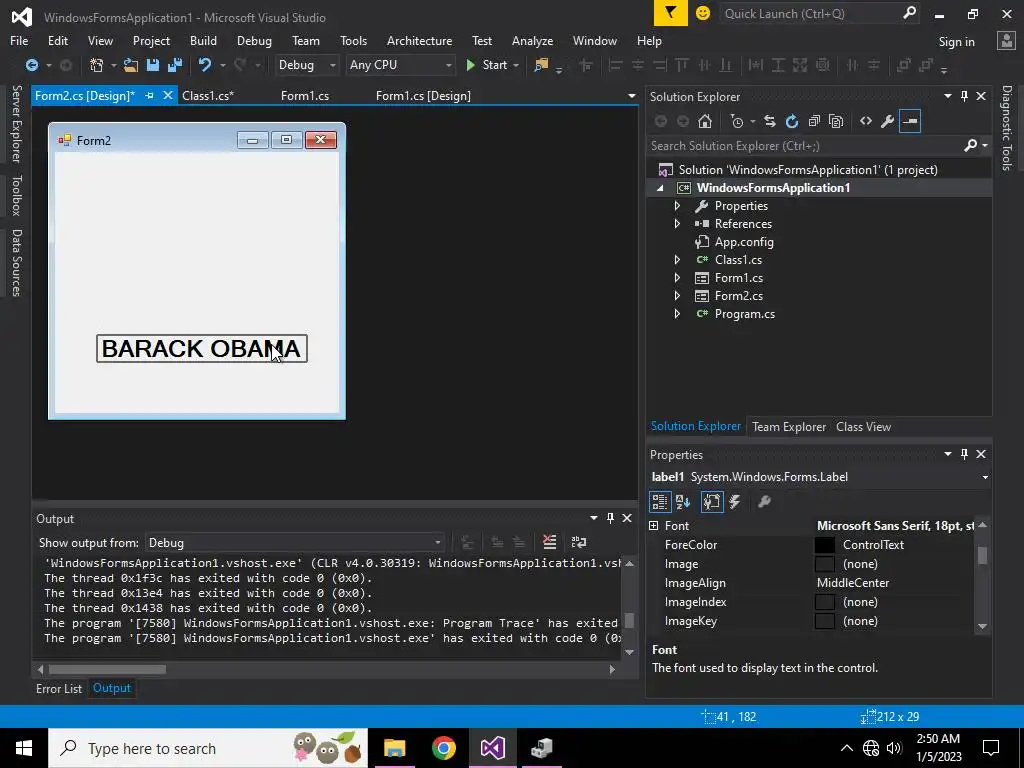Open the Error List tab
The height and width of the screenshot is (768, 1024).
click(x=59, y=688)
